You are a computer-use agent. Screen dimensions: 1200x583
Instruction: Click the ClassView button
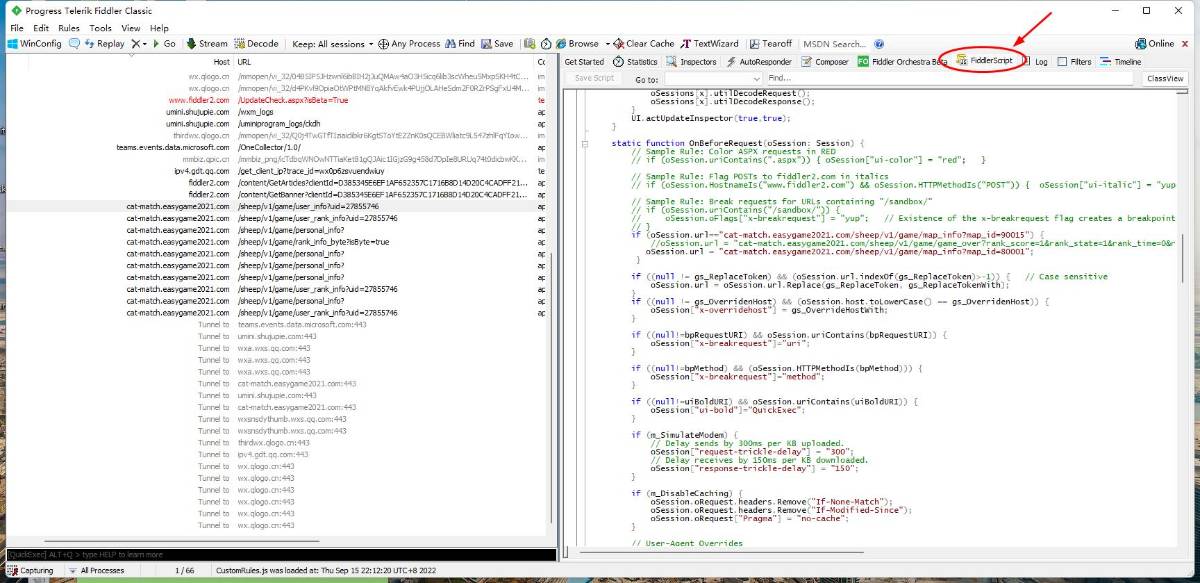pos(1165,78)
